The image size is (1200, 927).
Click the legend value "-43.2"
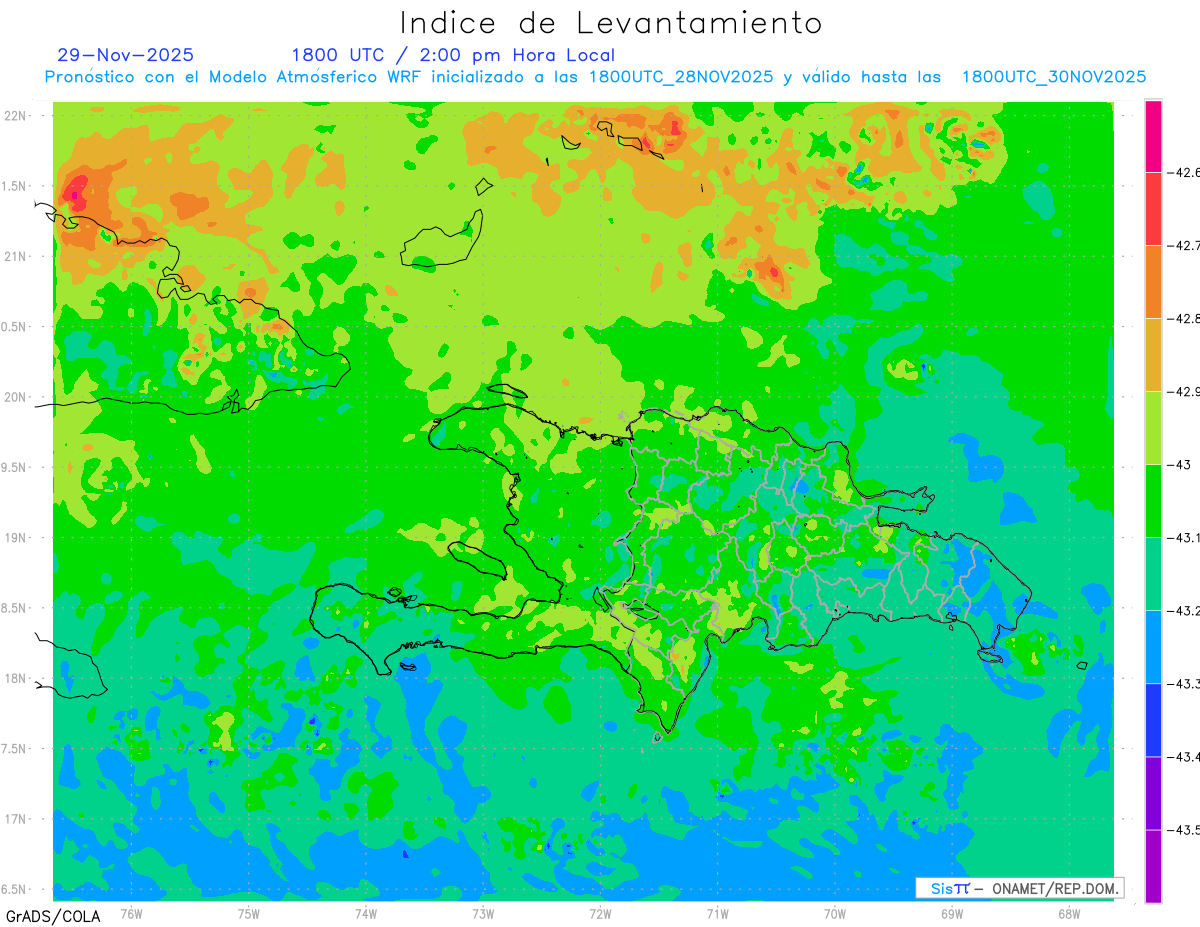(x=1185, y=610)
